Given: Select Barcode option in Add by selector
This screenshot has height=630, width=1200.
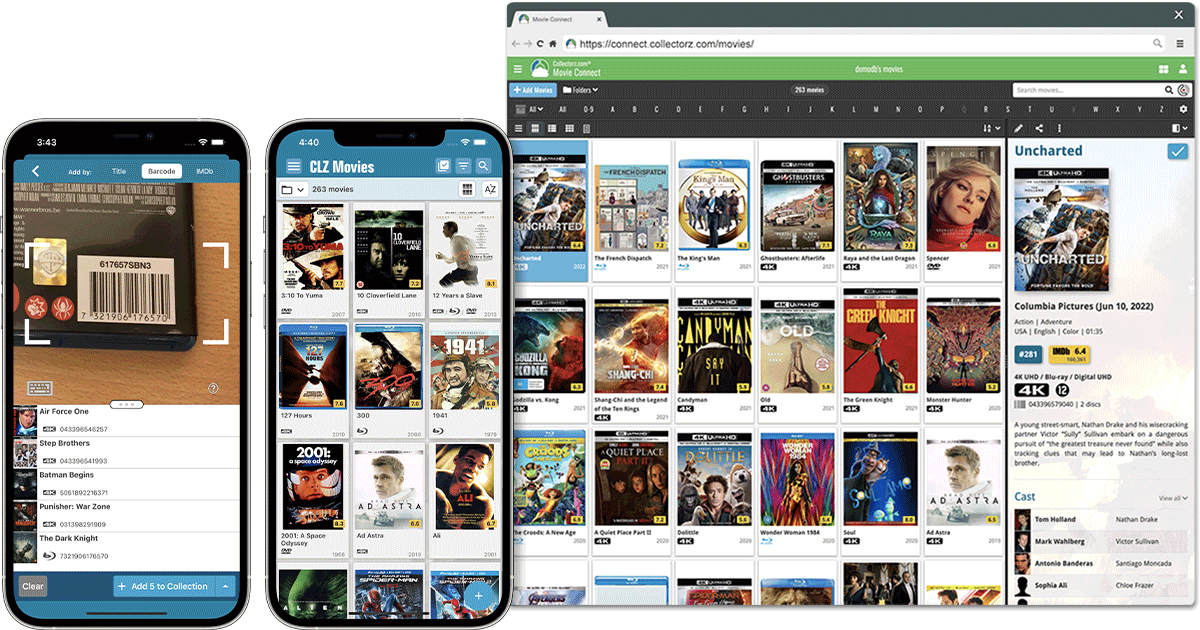Looking at the screenshot, I should click(162, 171).
